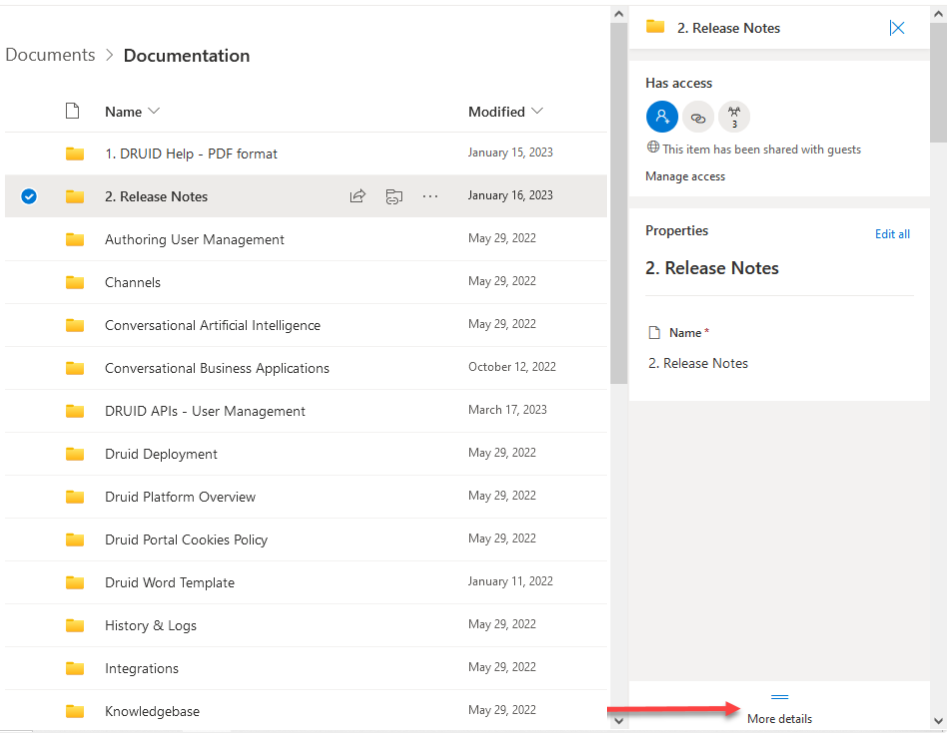Open the owner person access icon
Viewport: 947px width, 735px height.
point(662,116)
